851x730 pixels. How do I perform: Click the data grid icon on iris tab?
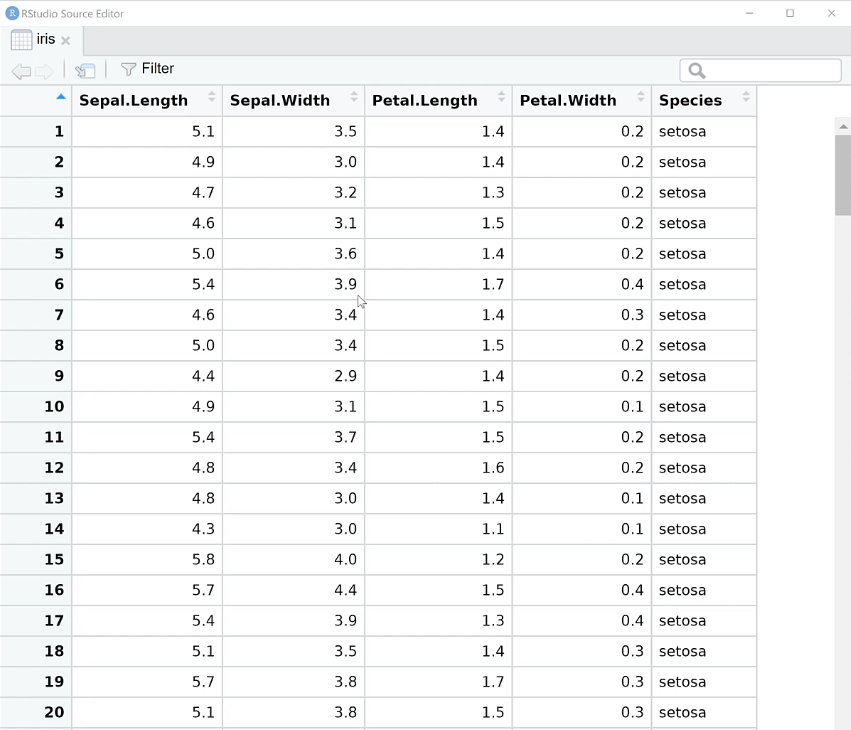(22, 40)
